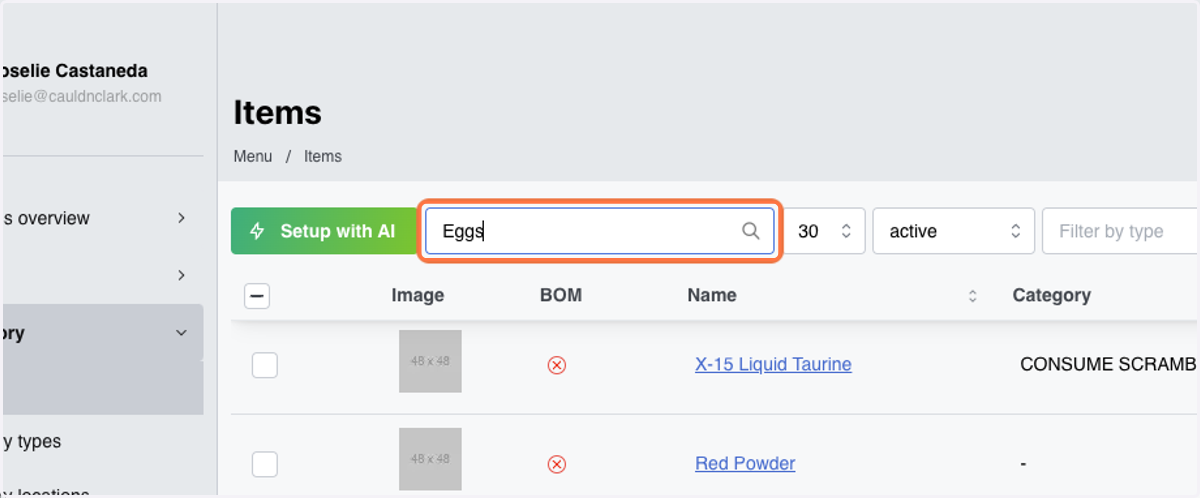
Task: Collapse the highlighted sidebar section chevron
Action: coord(181,333)
